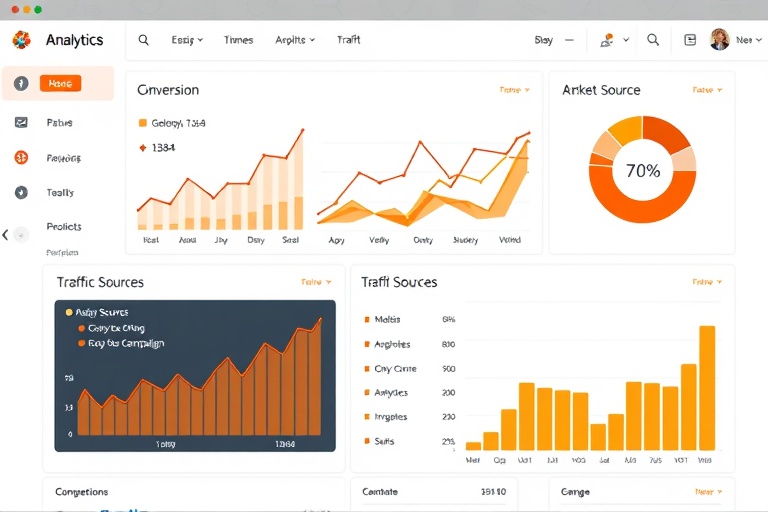Select the Traft menu item
This screenshot has height=512, width=768.
348,40
